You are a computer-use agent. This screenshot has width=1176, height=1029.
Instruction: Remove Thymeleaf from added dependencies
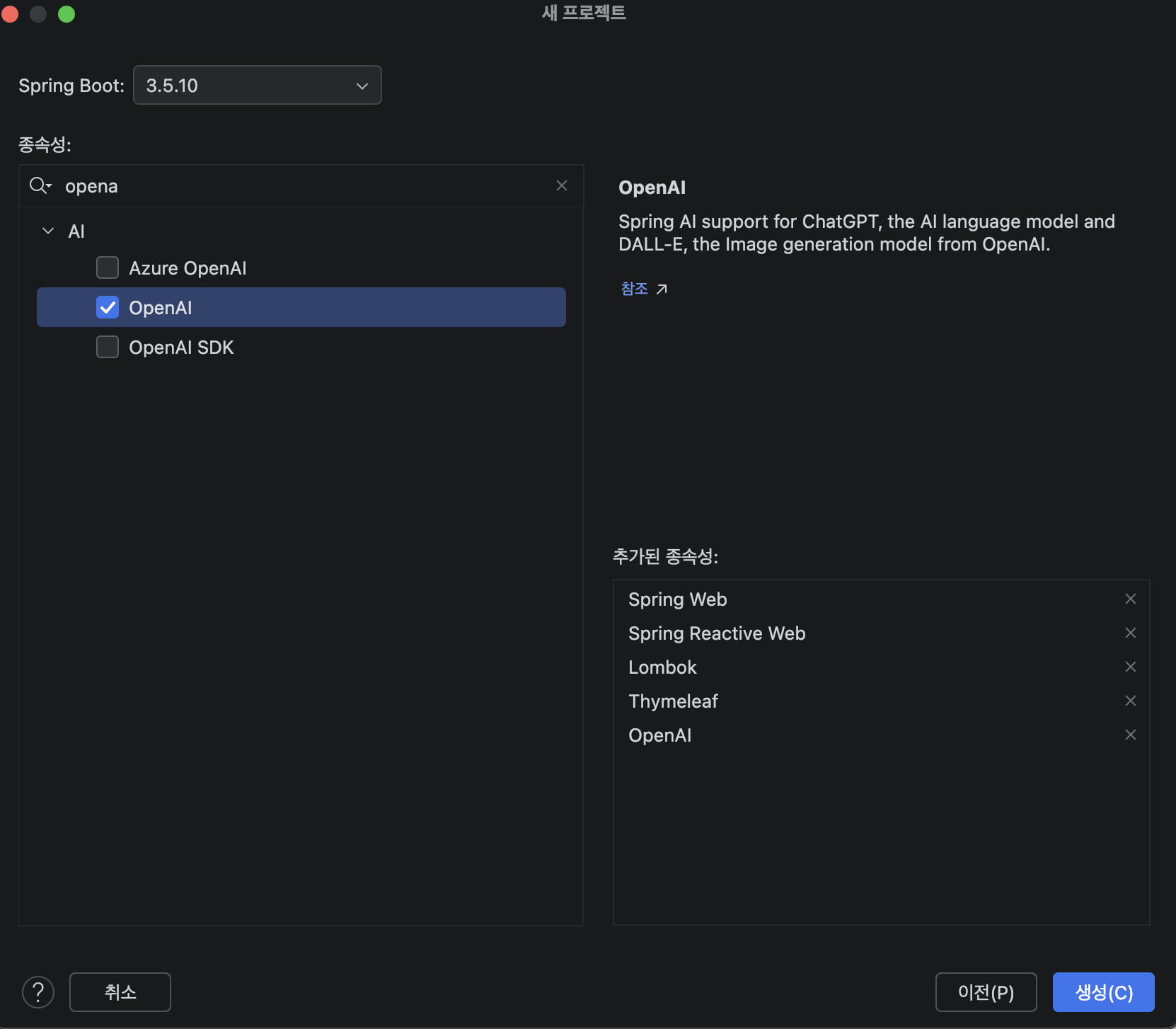1131,701
